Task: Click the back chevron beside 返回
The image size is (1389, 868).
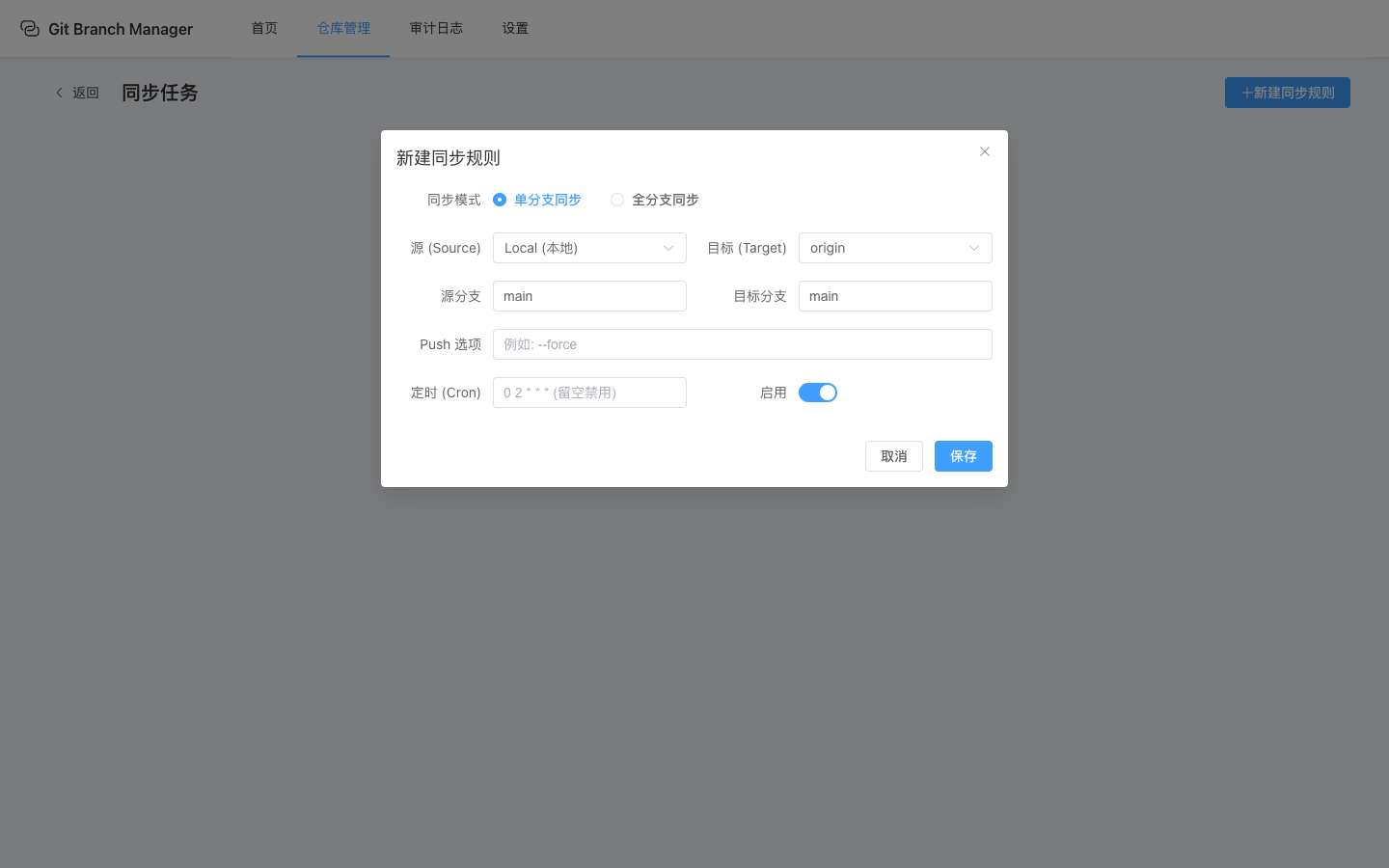Action: [x=59, y=93]
